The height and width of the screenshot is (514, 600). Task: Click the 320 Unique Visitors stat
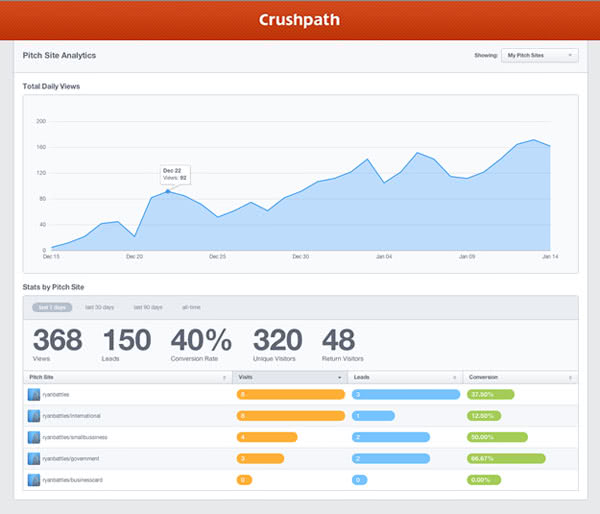(278, 344)
